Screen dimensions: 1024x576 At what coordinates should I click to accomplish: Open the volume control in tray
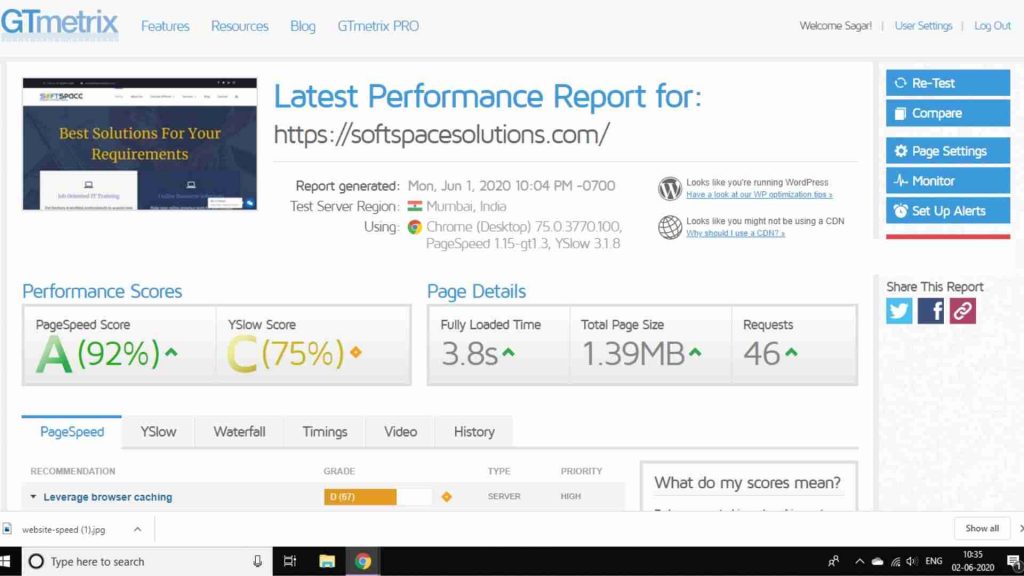pos(912,561)
